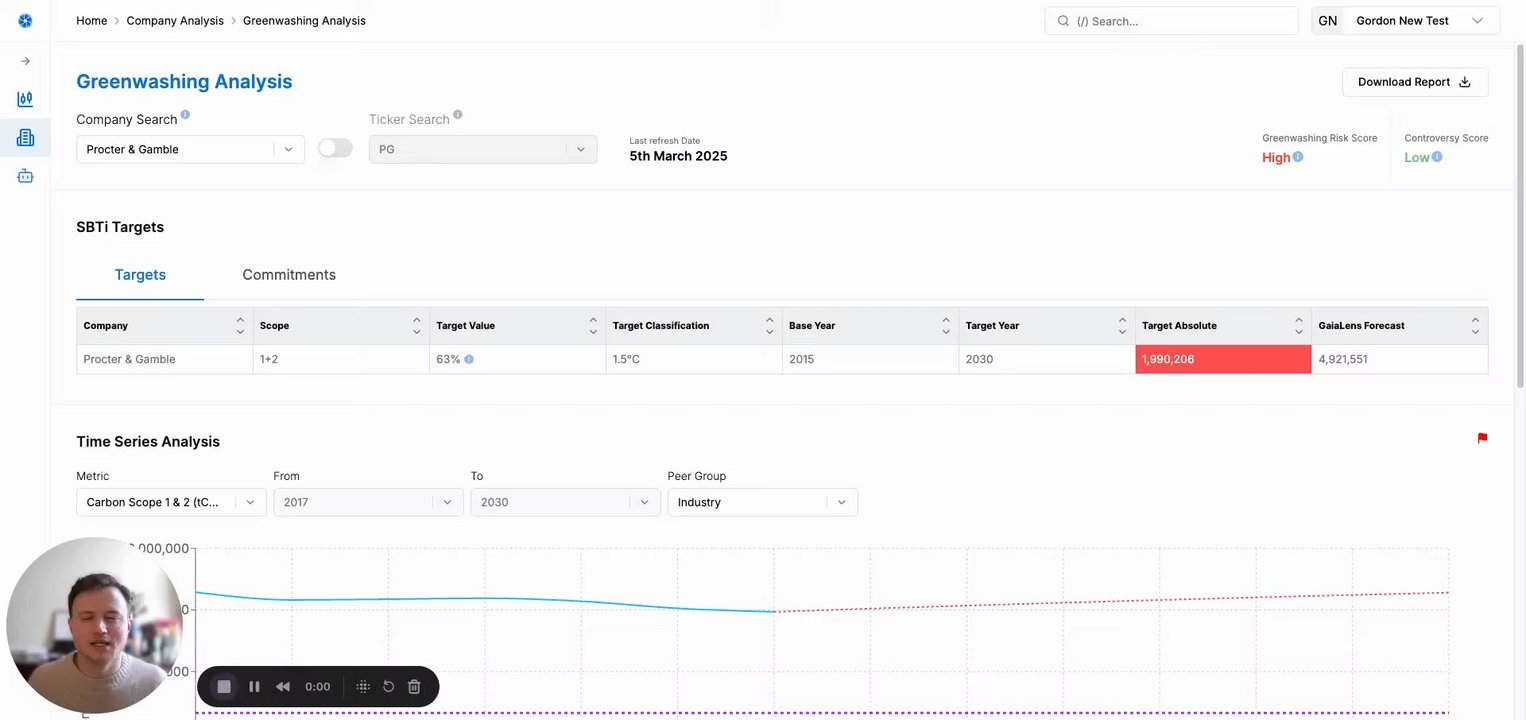Pause the screen recording

click(x=254, y=687)
